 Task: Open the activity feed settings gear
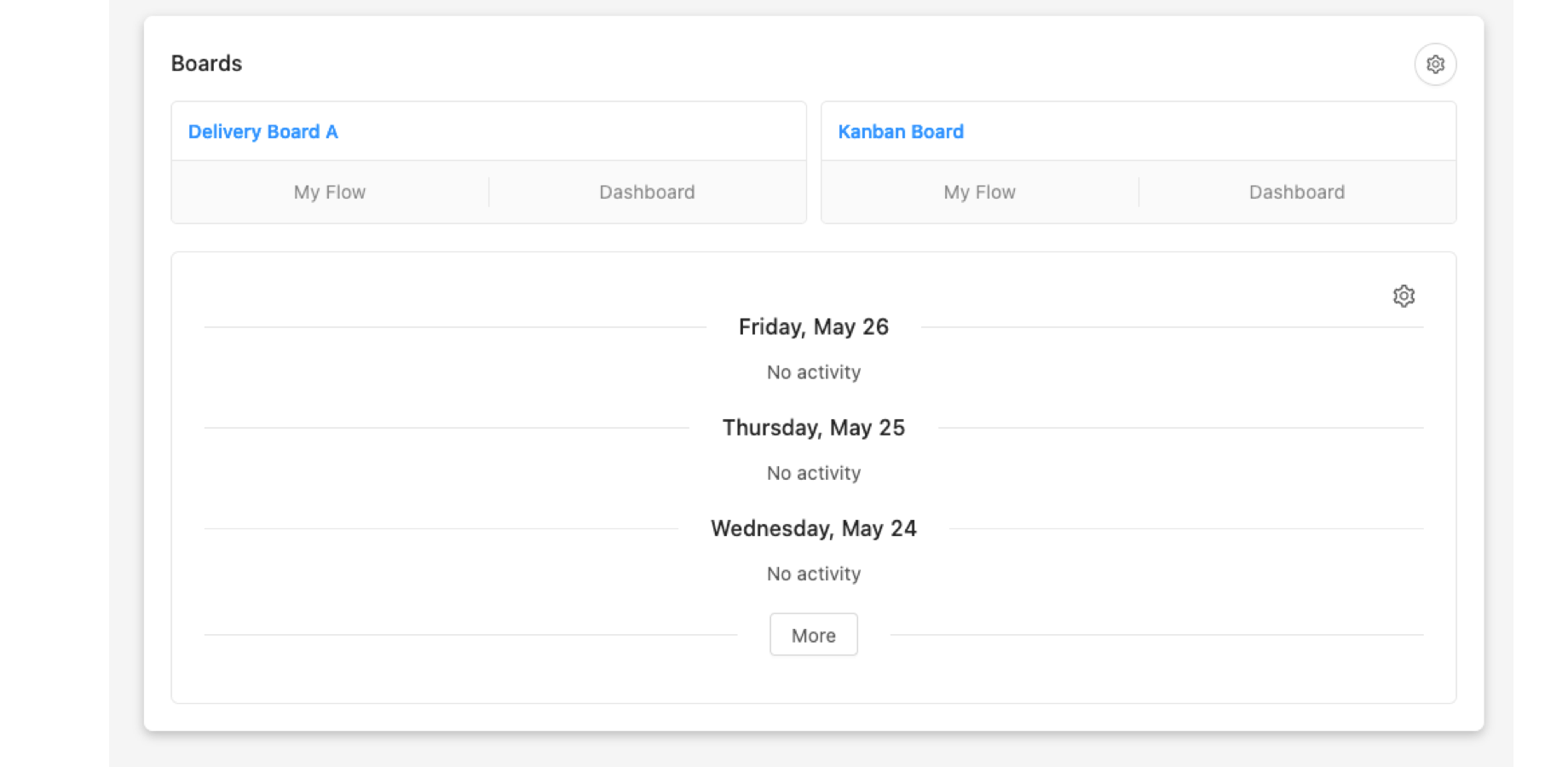pyautogui.click(x=1404, y=296)
